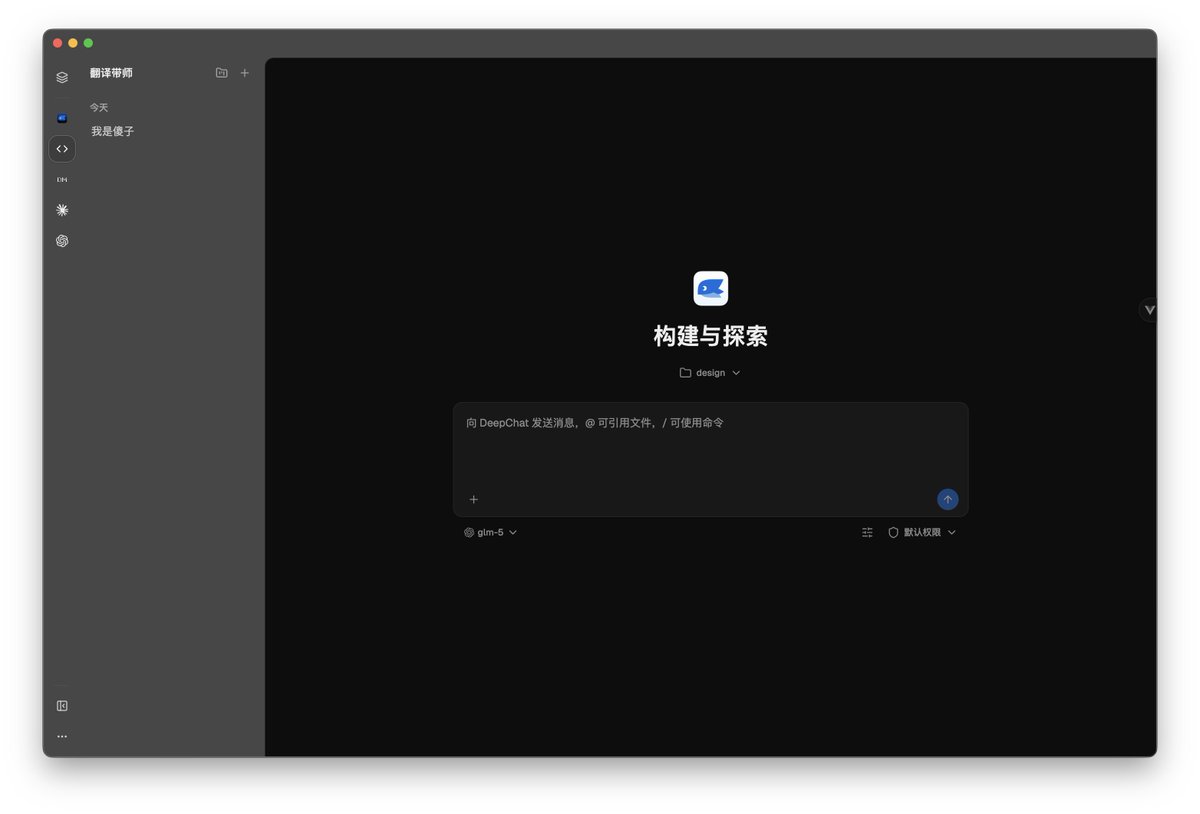Open the three-dots more menu at bottom
The image size is (1200, 814).
[x=62, y=736]
